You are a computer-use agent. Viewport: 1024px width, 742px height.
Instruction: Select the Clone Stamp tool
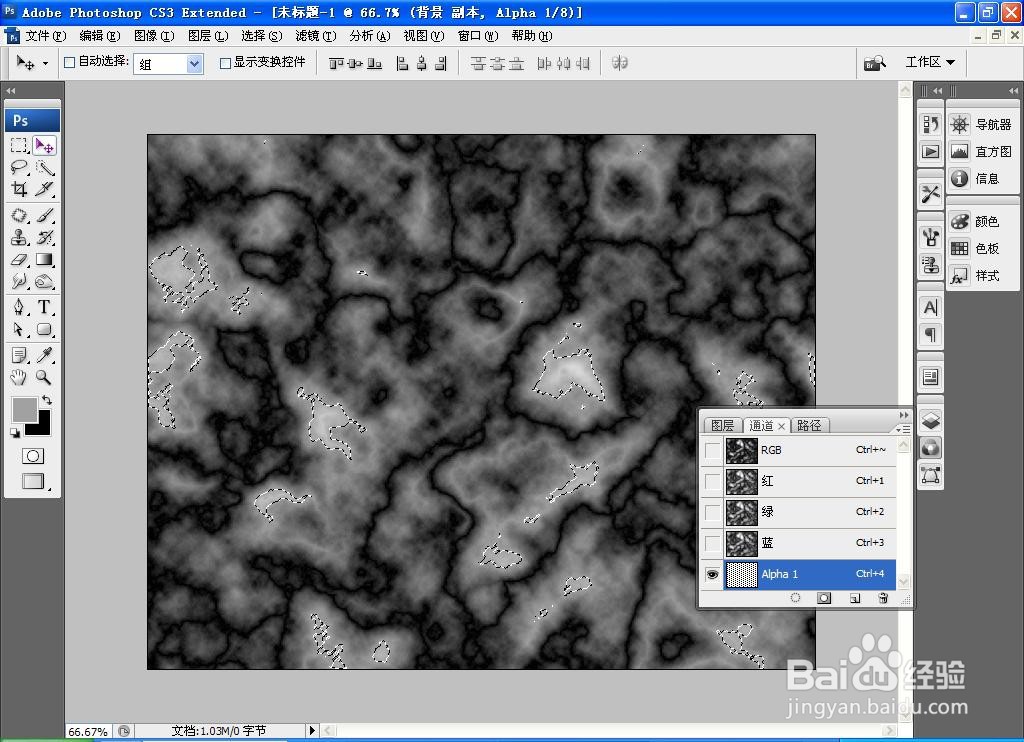point(19,238)
